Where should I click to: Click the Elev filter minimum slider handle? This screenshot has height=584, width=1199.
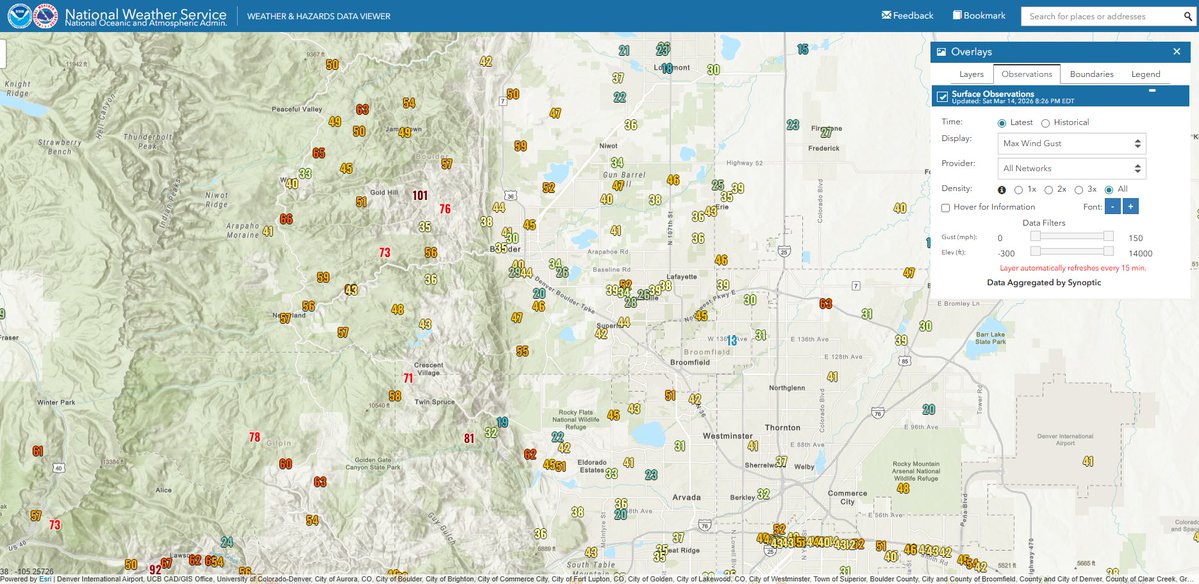tap(1035, 251)
